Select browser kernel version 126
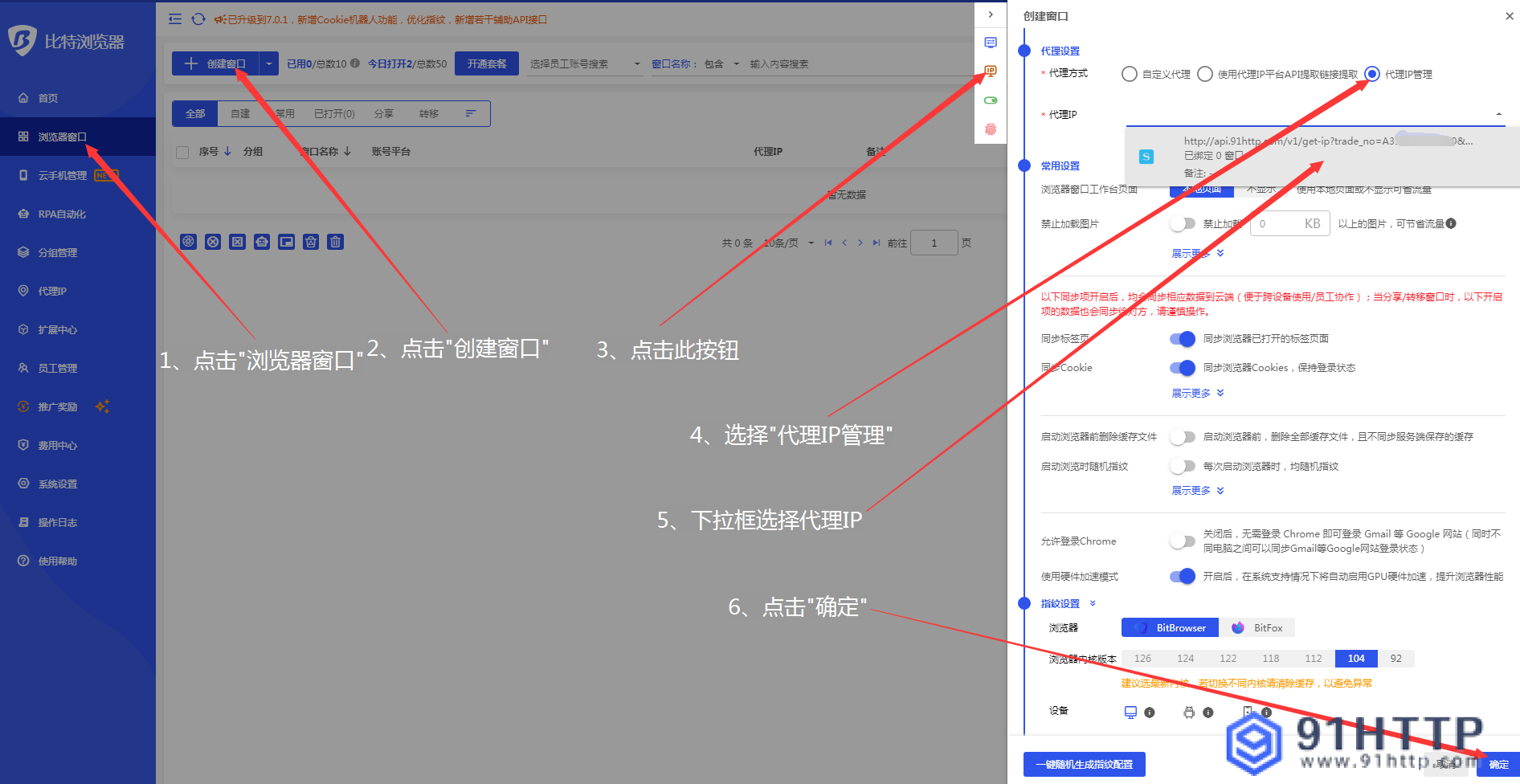 (x=1142, y=659)
